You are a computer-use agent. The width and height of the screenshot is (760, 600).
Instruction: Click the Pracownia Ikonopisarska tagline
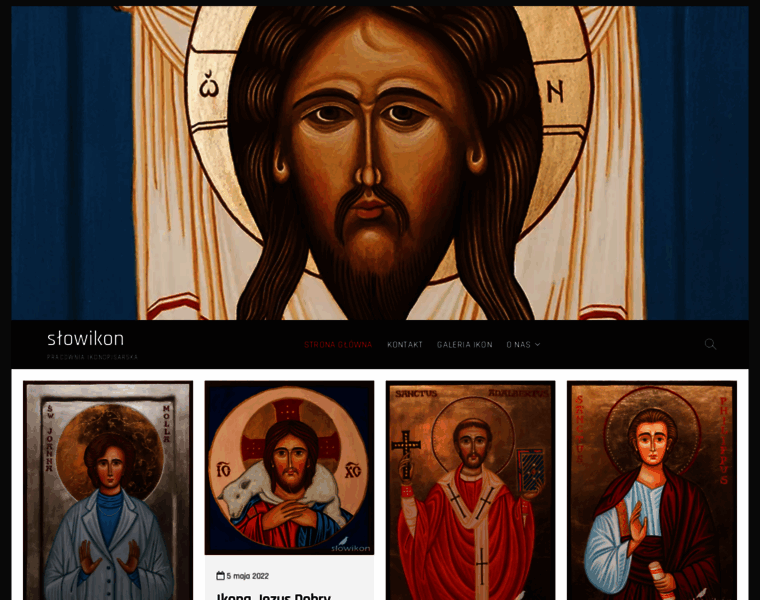coord(92,357)
